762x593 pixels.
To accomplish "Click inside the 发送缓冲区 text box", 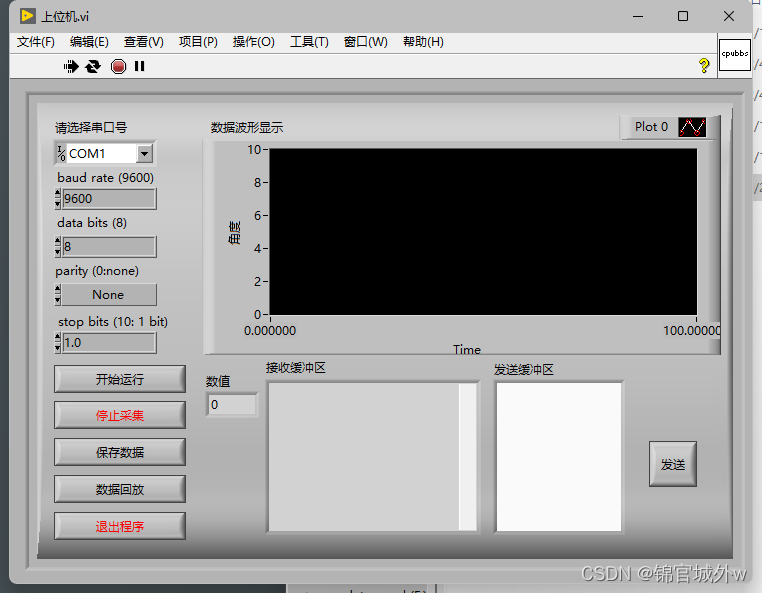I will tap(559, 457).
